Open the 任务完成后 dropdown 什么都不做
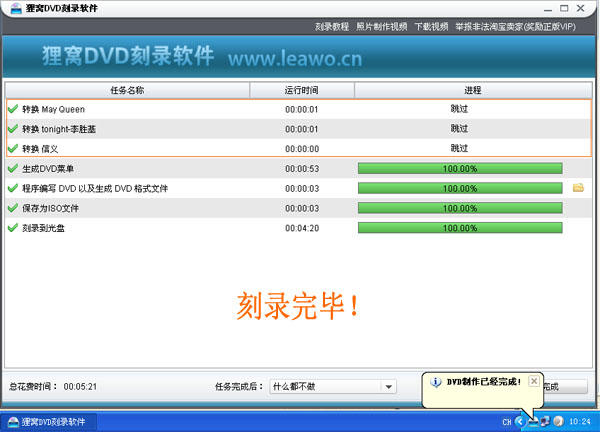The height and width of the screenshot is (432, 600). [333, 386]
